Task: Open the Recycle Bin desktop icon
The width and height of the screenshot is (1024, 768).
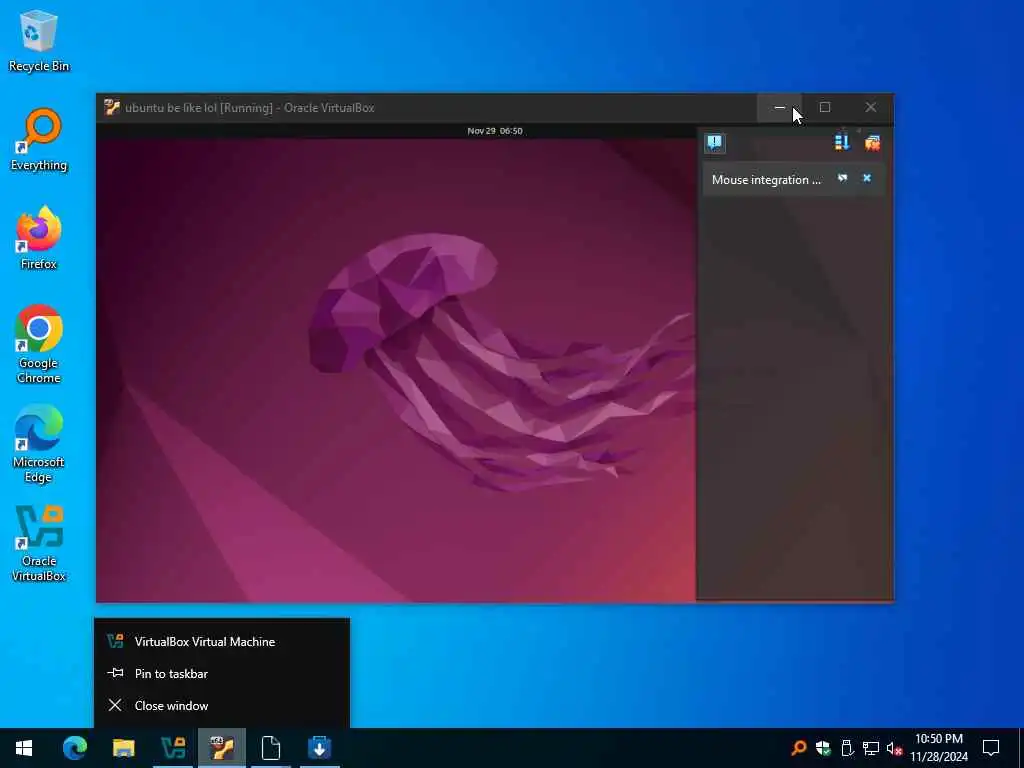Action: pos(39,40)
